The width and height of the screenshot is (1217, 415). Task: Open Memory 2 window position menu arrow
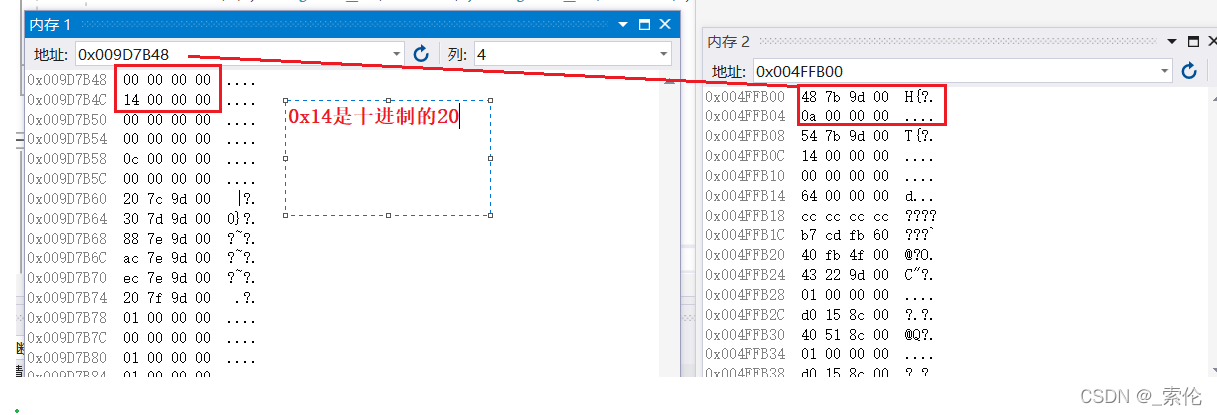[x=1172, y=42]
